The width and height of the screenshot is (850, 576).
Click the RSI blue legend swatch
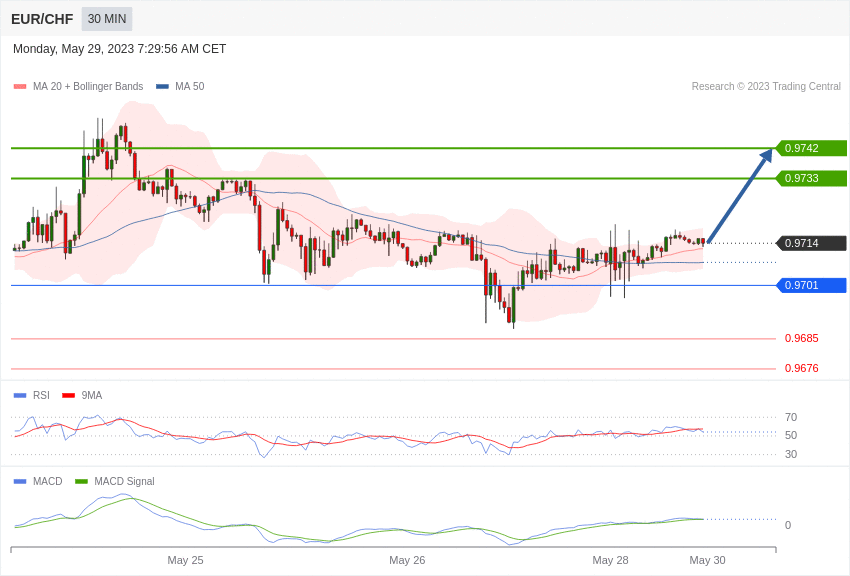pyautogui.click(x=20, y=396)
